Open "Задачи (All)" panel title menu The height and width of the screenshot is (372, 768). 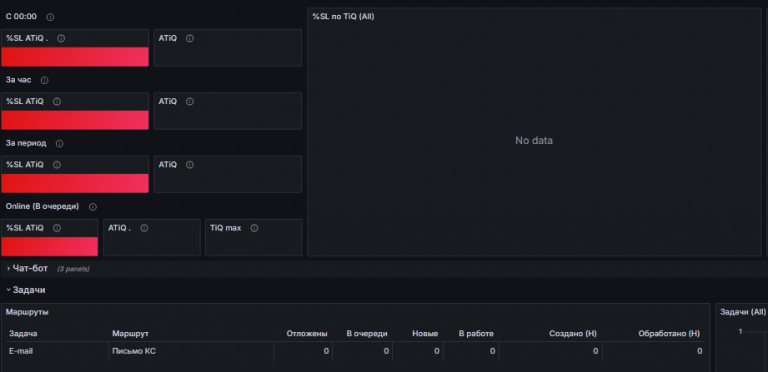point(743,312)
